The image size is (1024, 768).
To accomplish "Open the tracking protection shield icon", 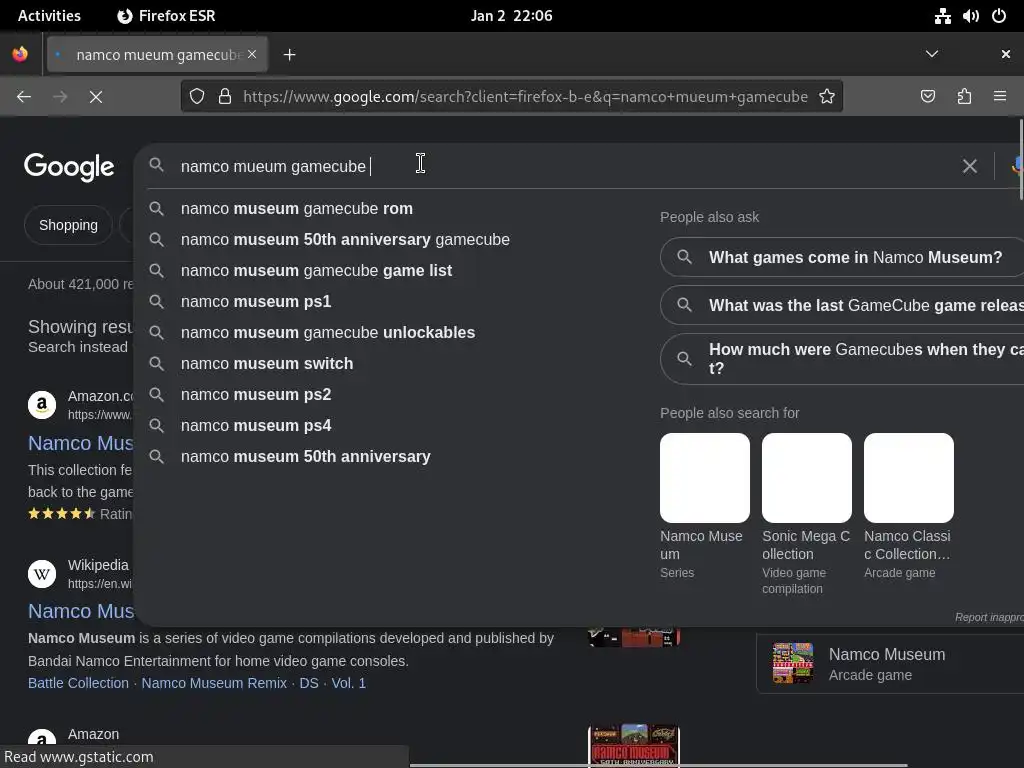I will (x=197, y=97).
